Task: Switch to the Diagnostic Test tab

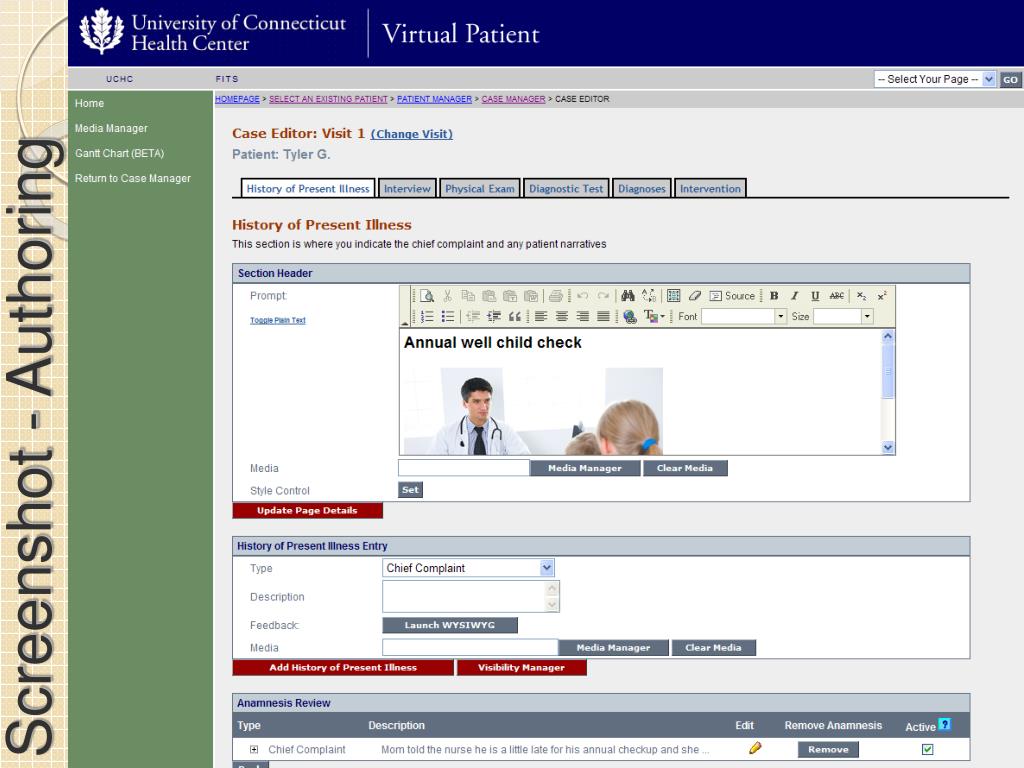Action: click(x=566, y=188)
